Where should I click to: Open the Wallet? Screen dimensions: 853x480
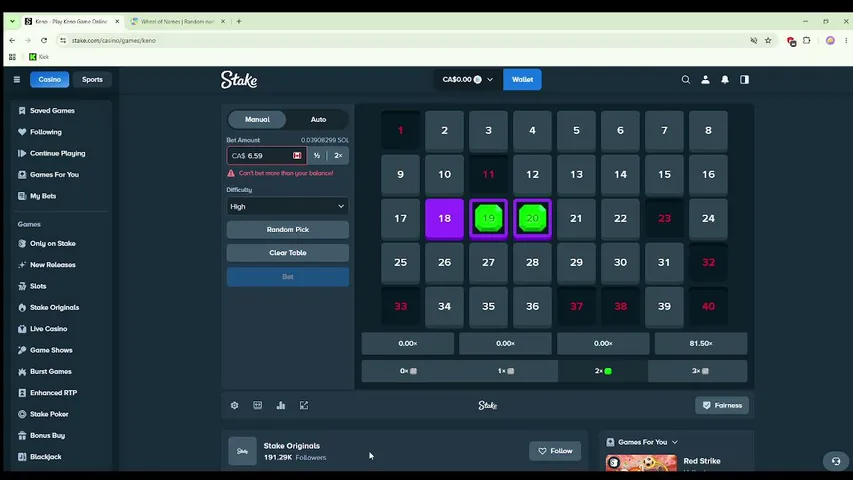[522, 79]
